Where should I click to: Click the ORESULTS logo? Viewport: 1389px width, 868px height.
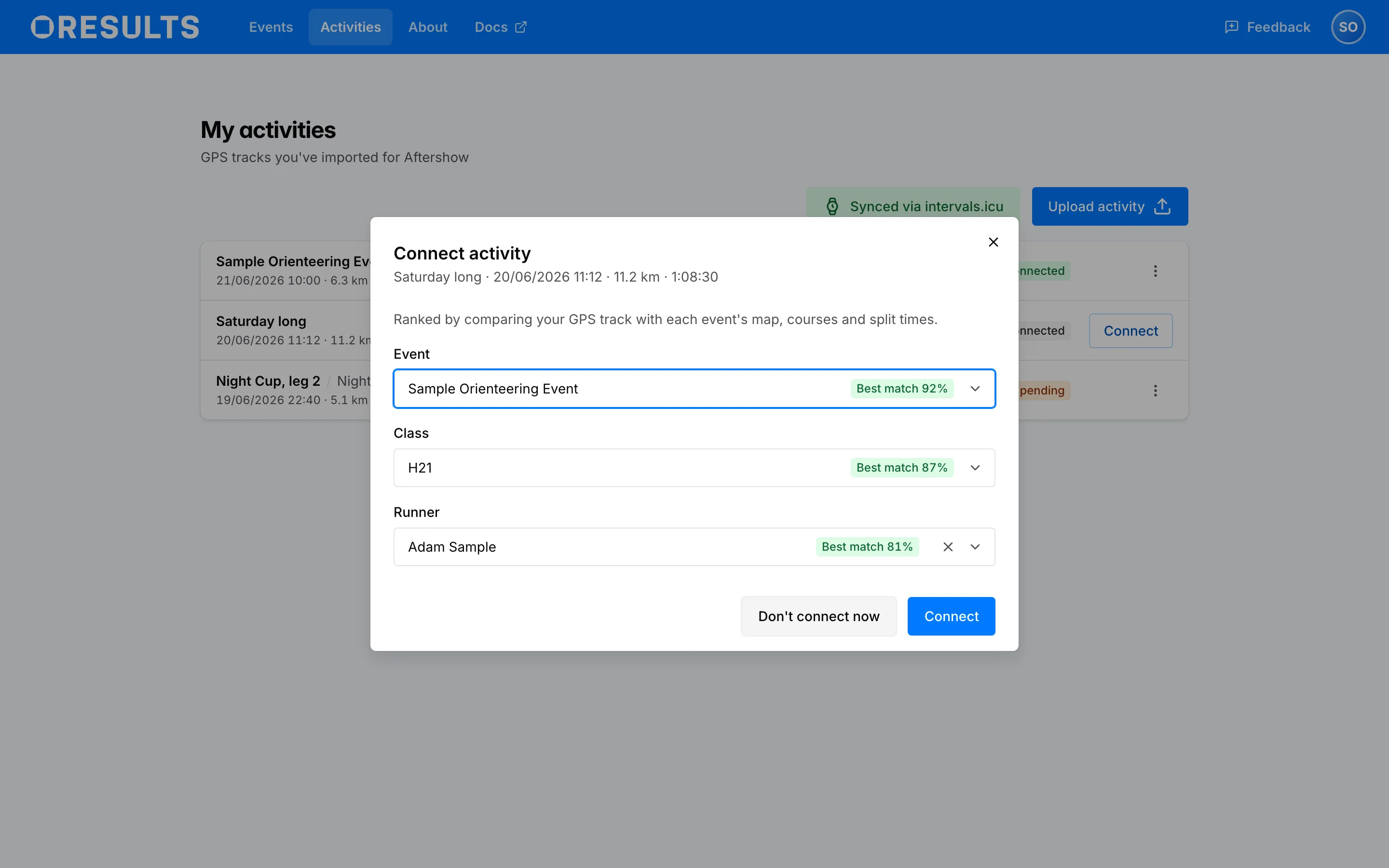pyautogui.click(x=115, y=27)
